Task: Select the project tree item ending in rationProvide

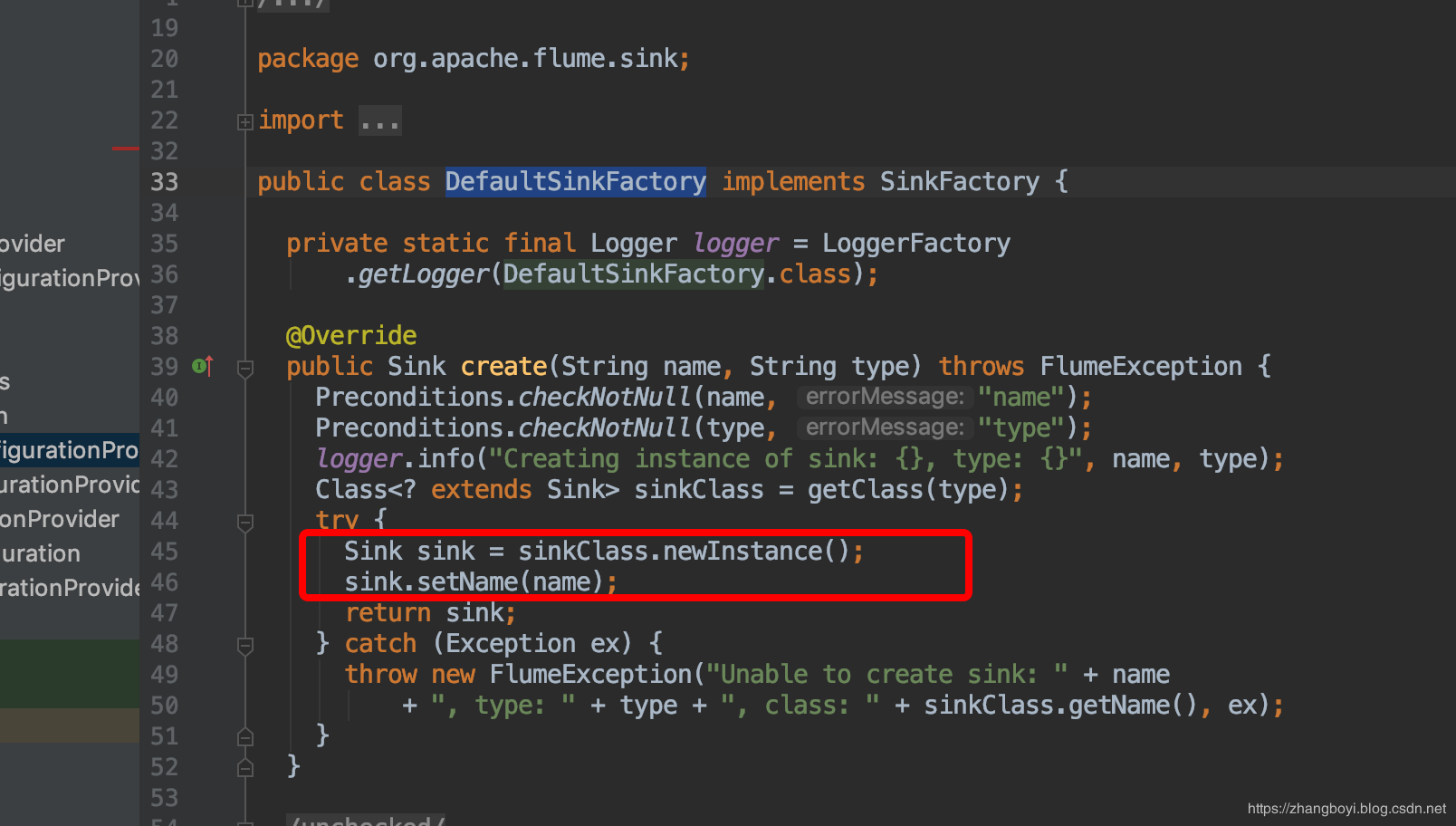Action: [70, 588]
